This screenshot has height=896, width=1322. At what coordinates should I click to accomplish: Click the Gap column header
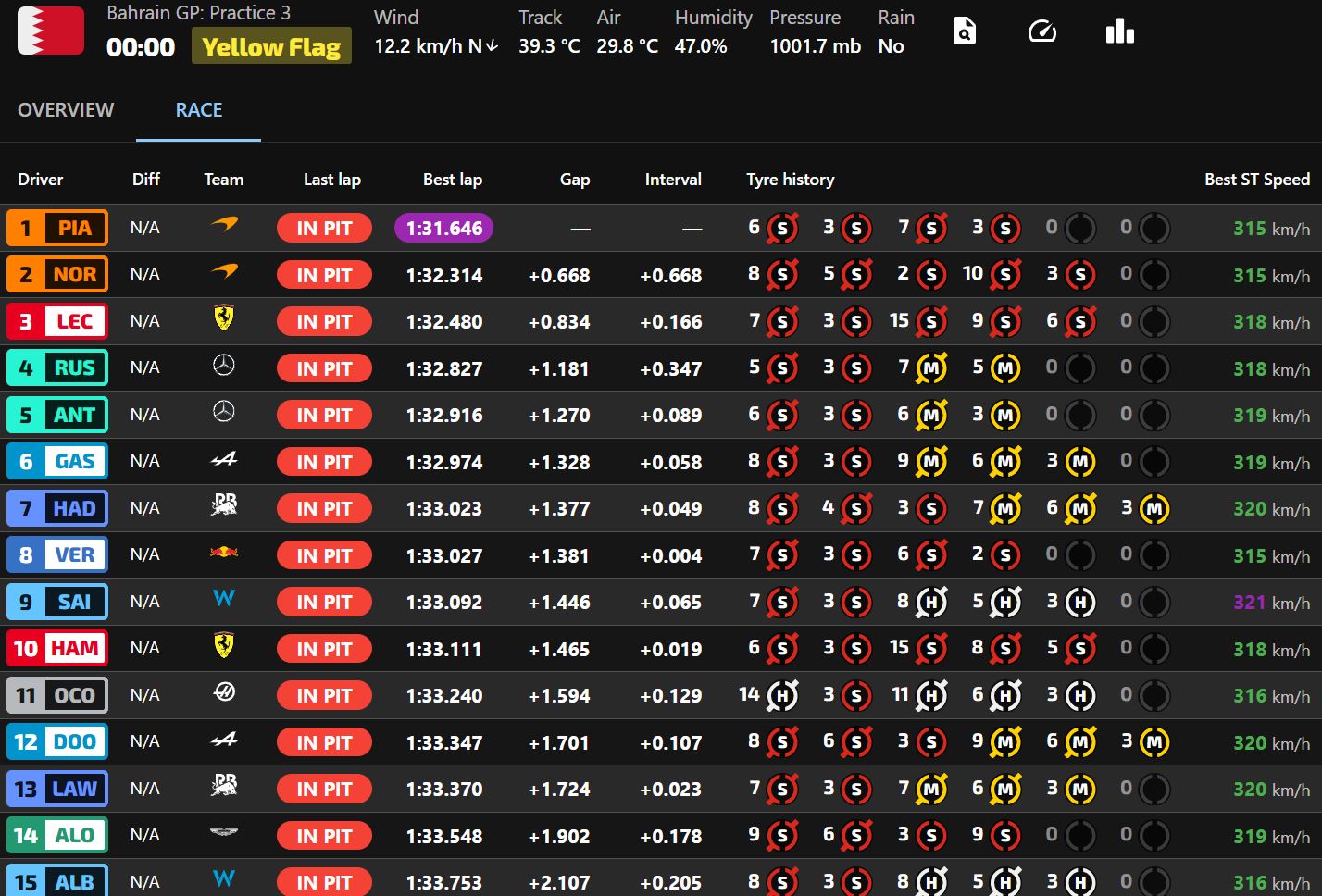point(575,180)
